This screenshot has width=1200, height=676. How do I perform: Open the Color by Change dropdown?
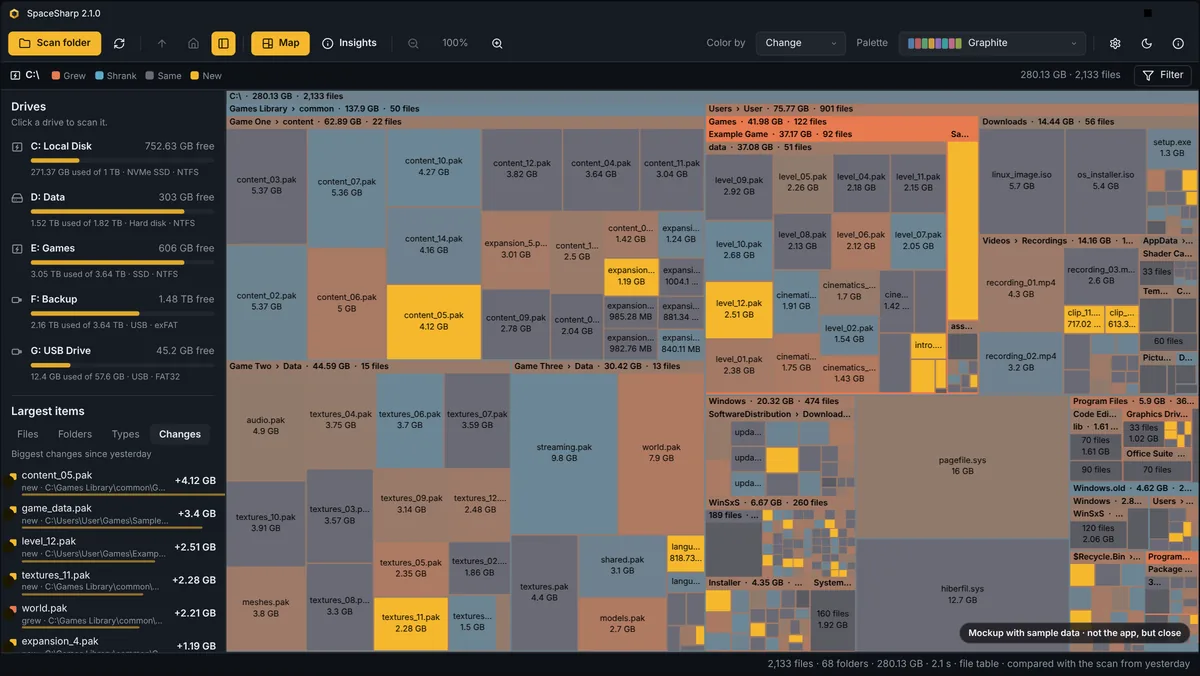coord(803,43)
